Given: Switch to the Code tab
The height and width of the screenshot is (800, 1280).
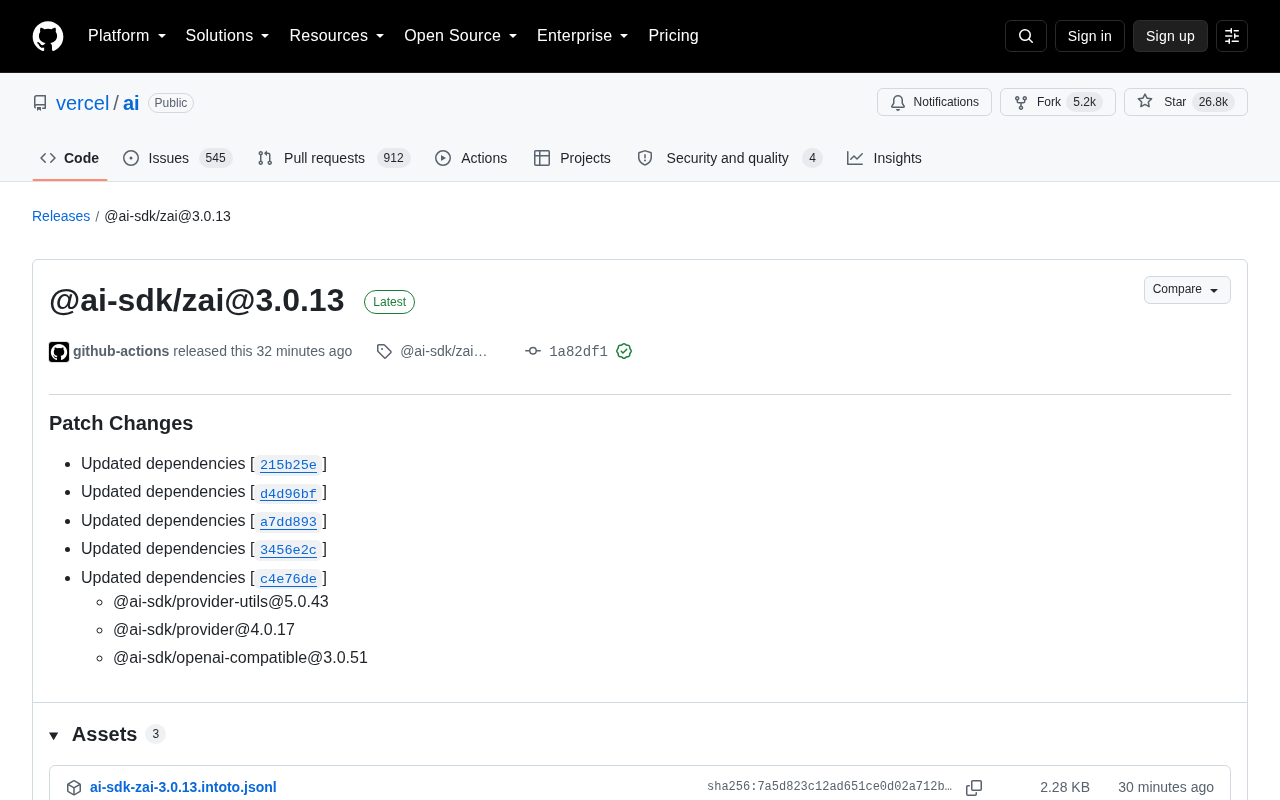Looking at the screenshot, I should (x=70, y=158).
